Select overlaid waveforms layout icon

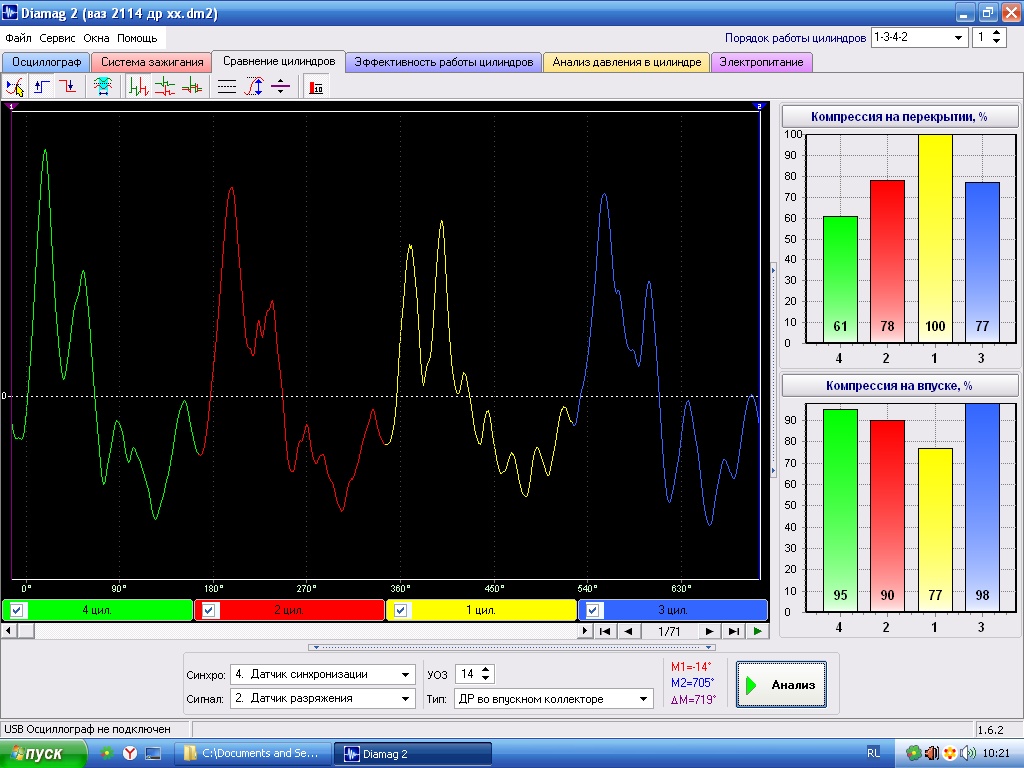click(191, 86)
